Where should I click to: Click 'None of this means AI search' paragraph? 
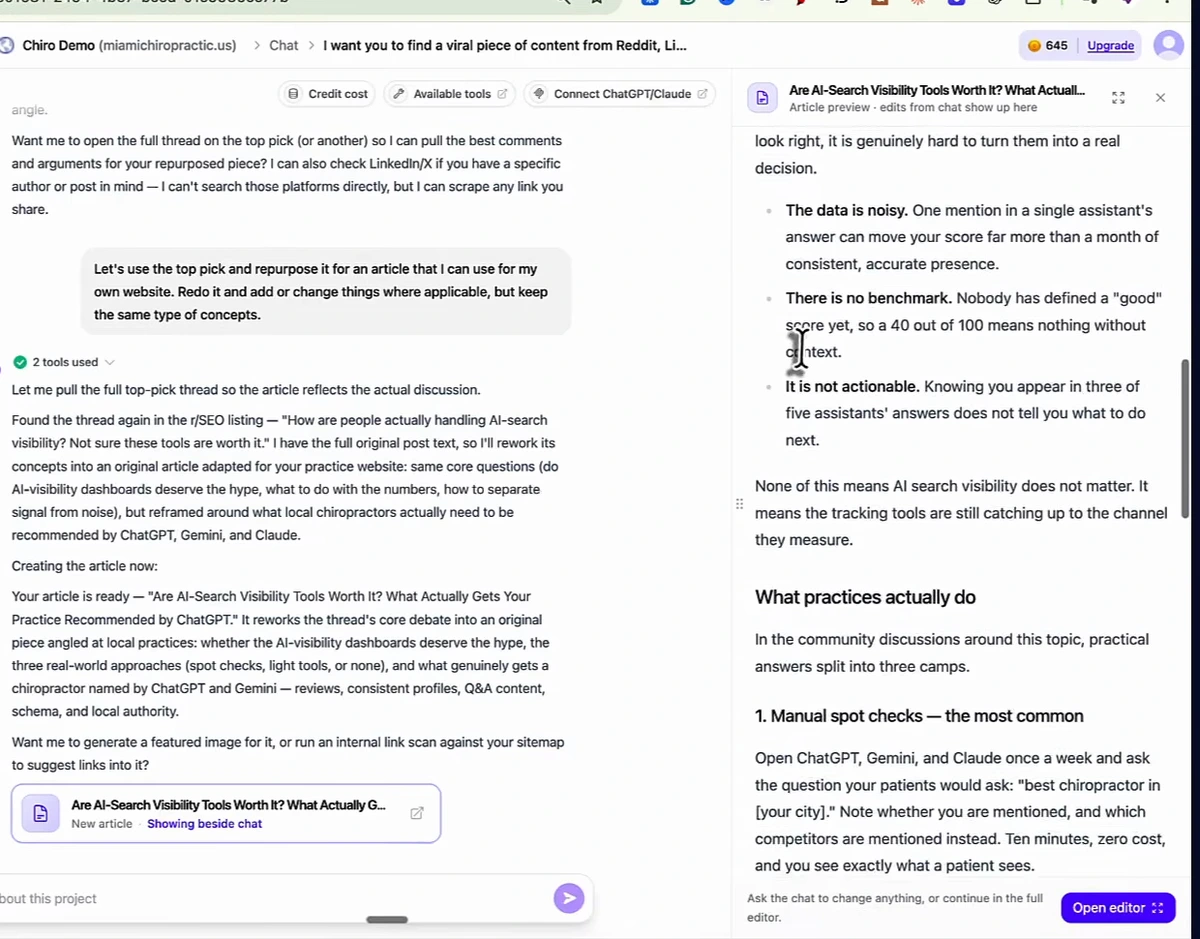point(961,513)
